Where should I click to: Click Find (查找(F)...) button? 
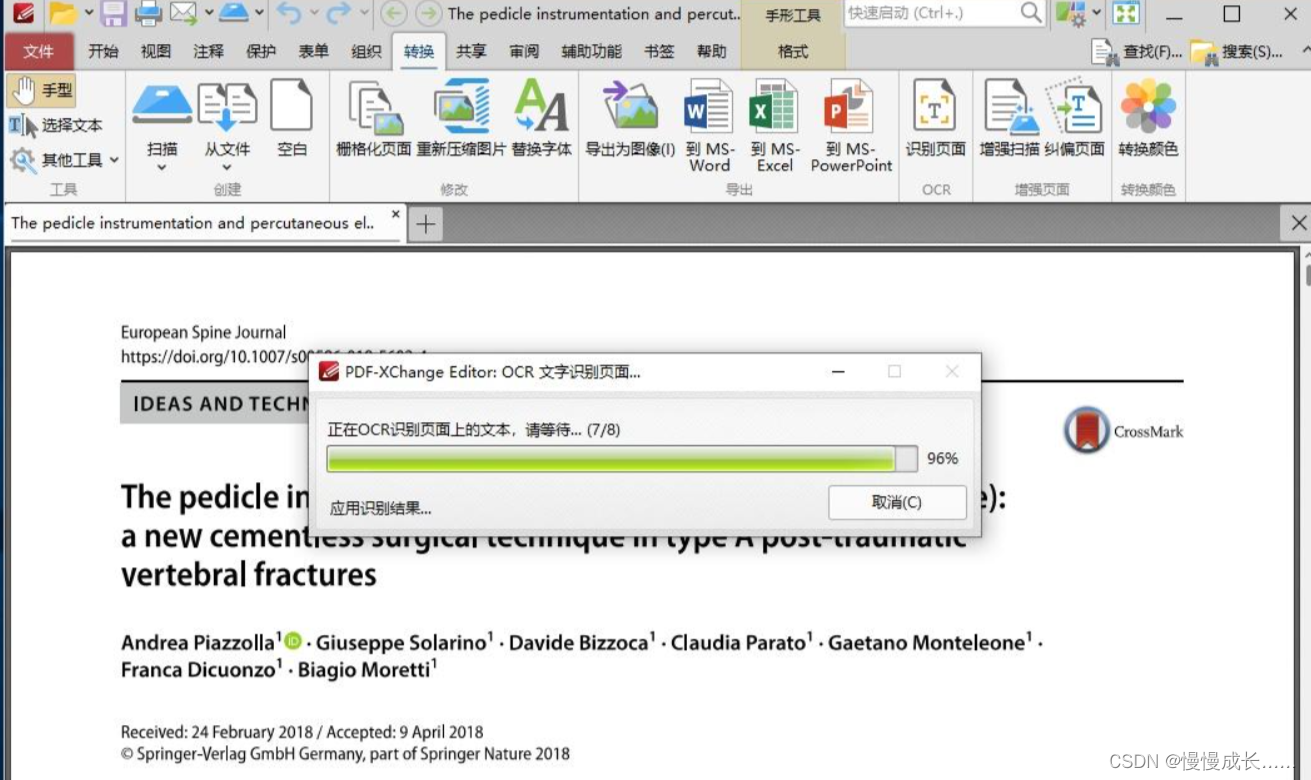click(x=1137, y=51)
